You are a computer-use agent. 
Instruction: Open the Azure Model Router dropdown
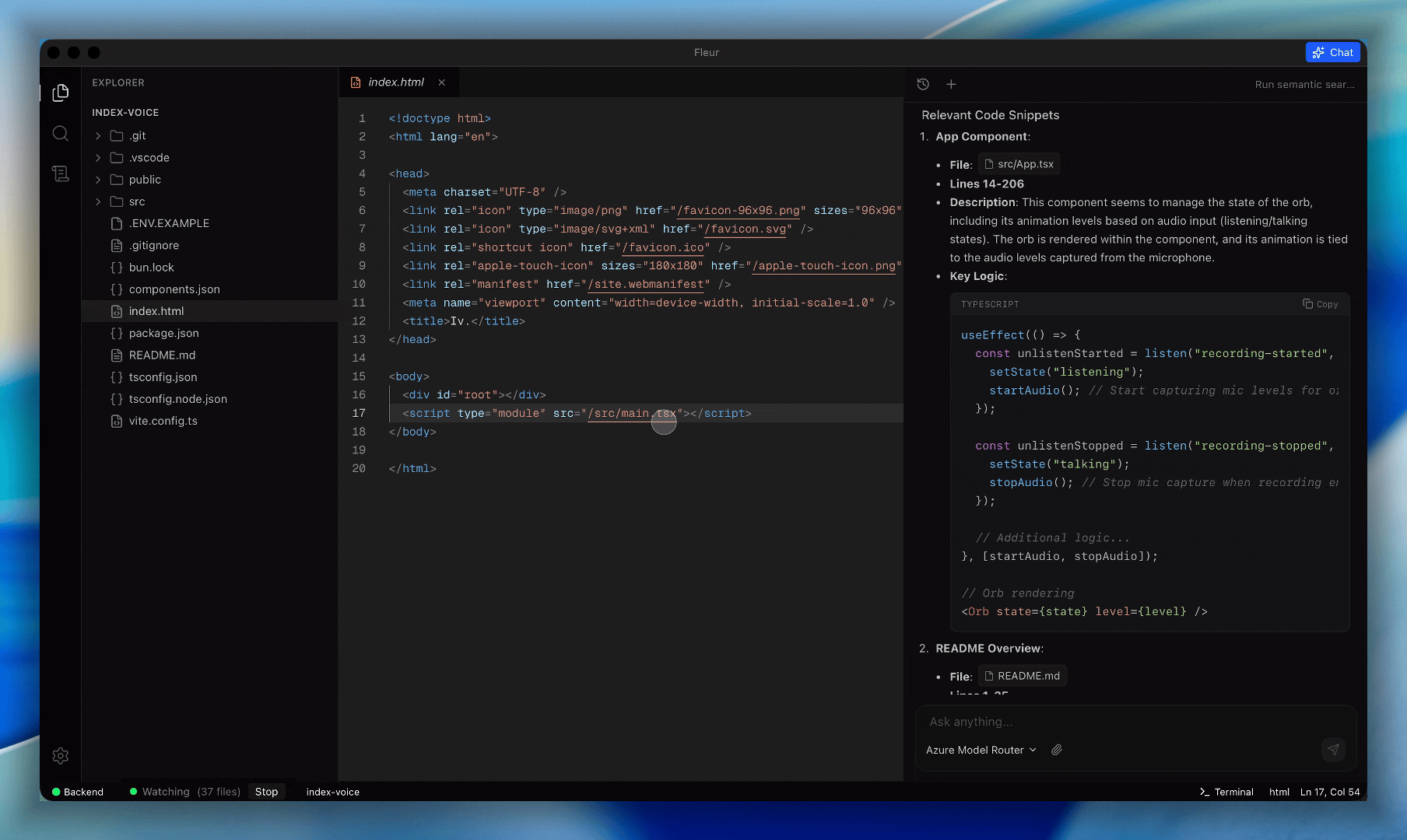[x=980, y=750]
